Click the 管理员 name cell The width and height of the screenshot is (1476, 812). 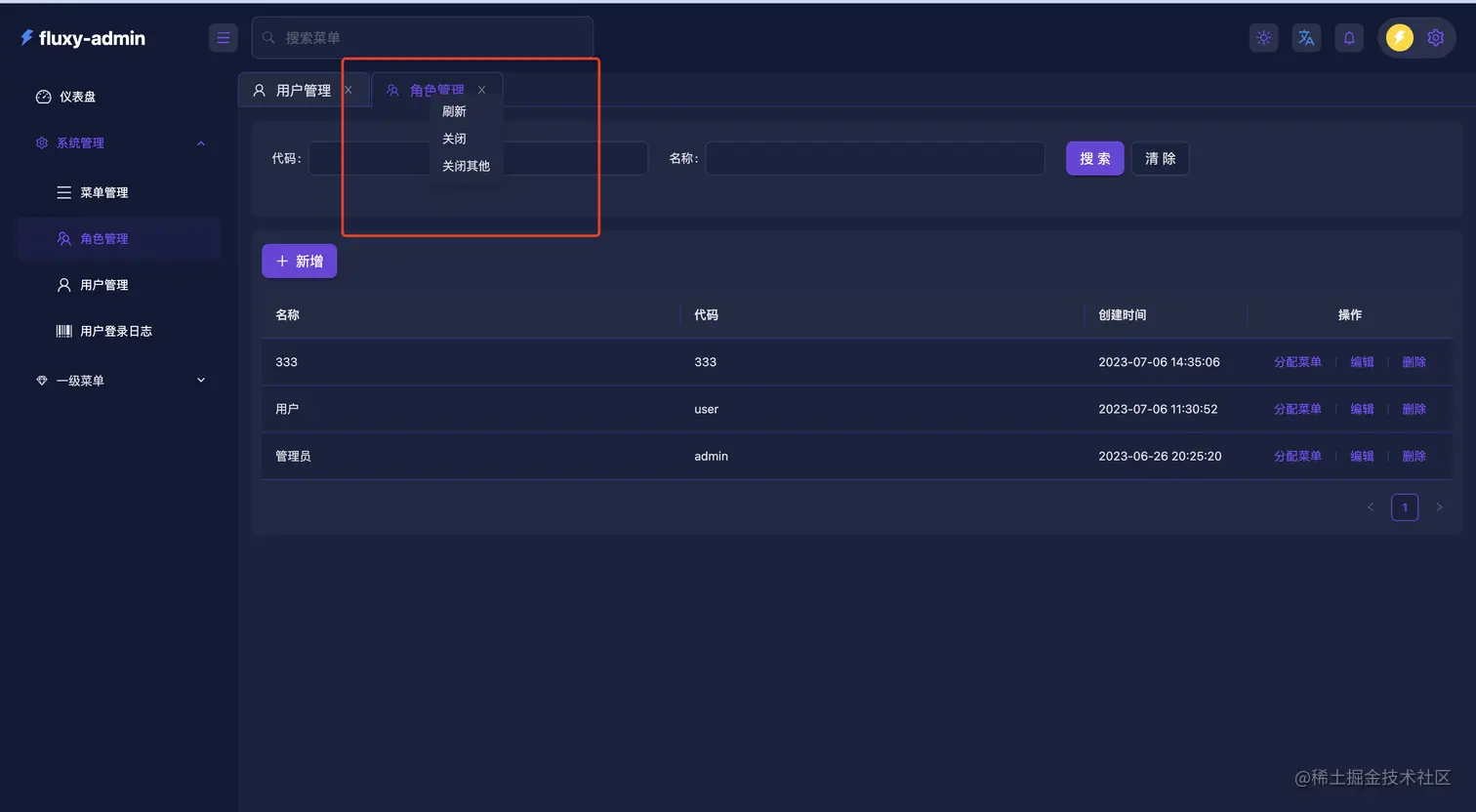click(x=293, y=456)
